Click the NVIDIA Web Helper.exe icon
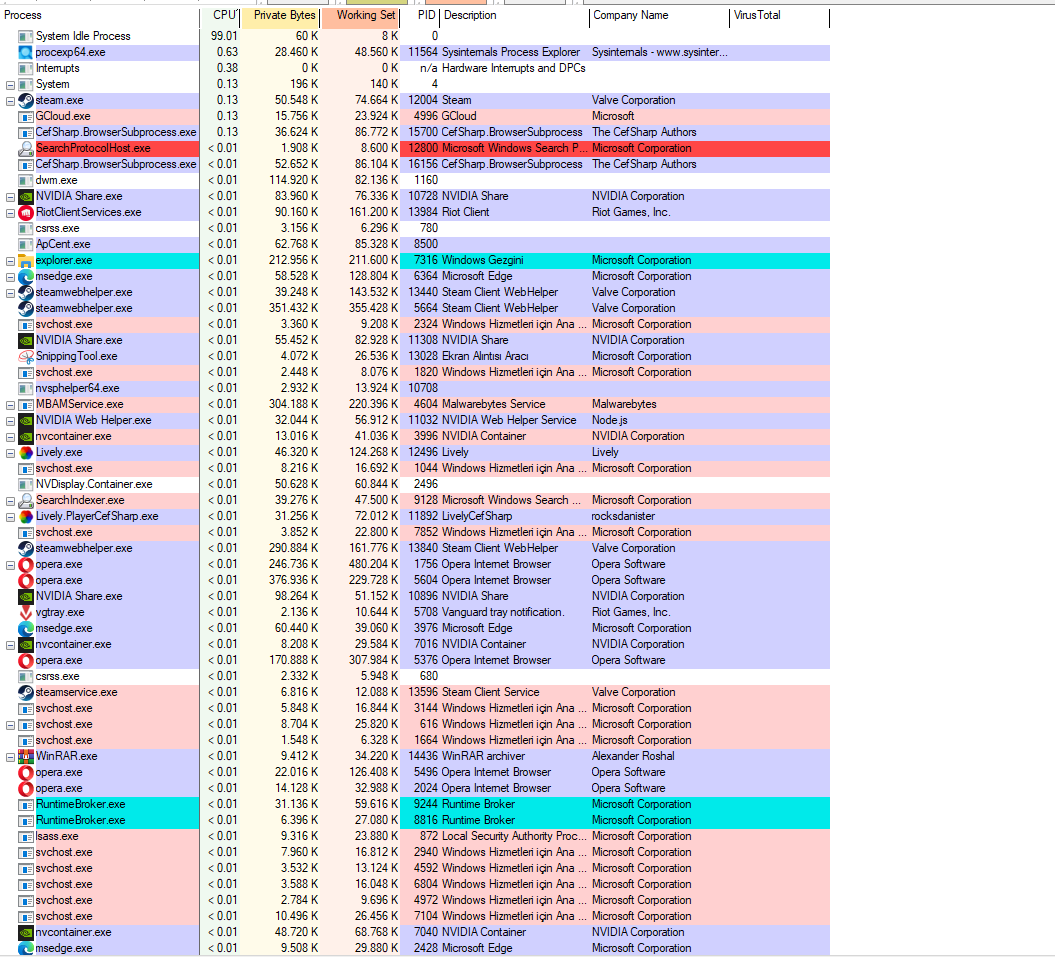The width and height of the screenshot is (1055, 957). click(26, 421)
